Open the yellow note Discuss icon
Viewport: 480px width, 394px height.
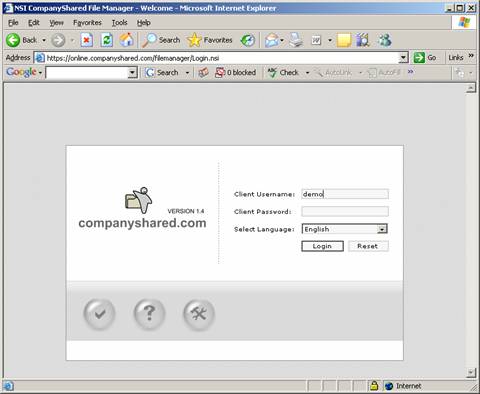pyautogui.click(x=344, y=40)
